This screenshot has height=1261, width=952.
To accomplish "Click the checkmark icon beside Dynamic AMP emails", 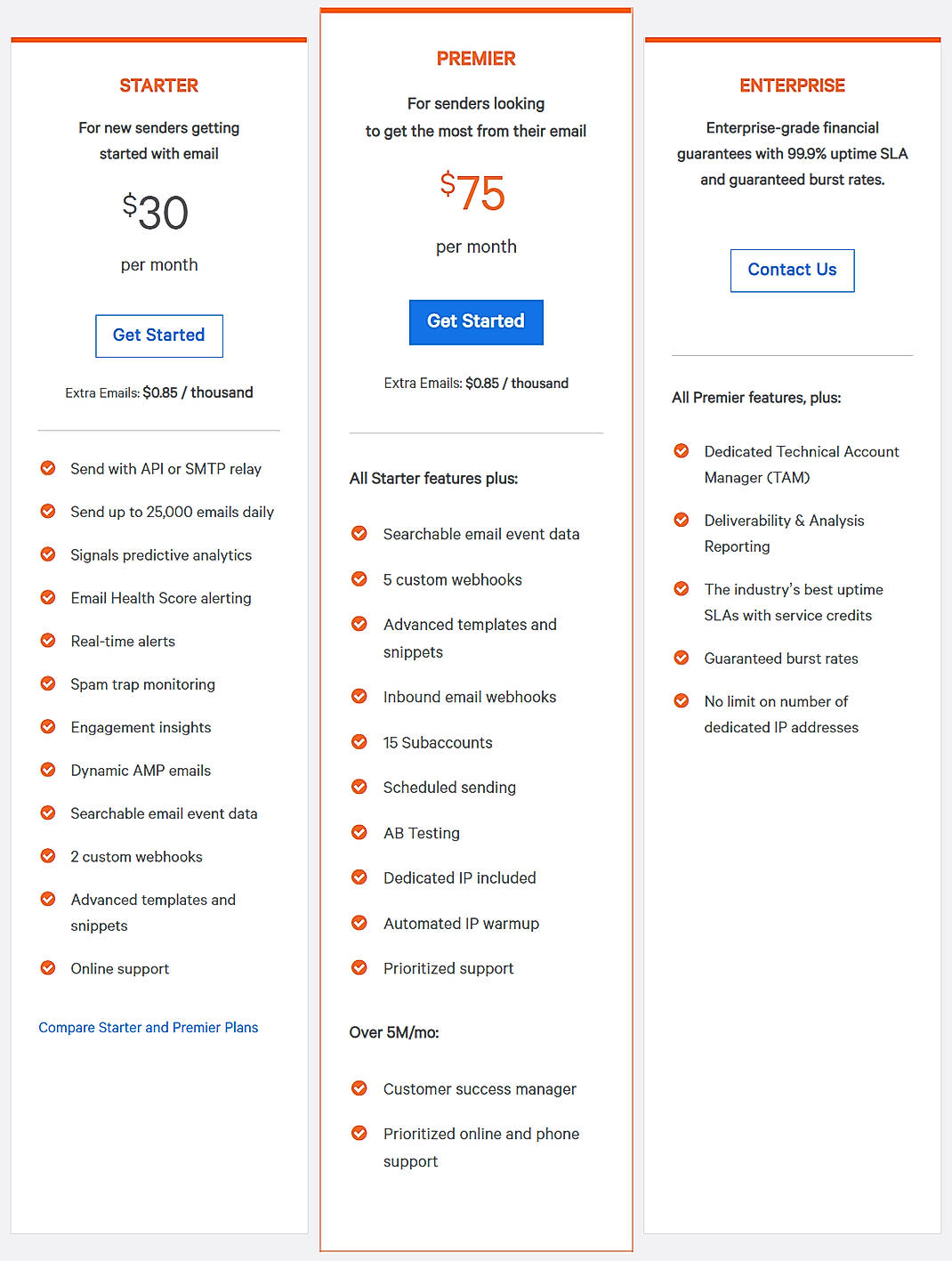I will 47,769.
